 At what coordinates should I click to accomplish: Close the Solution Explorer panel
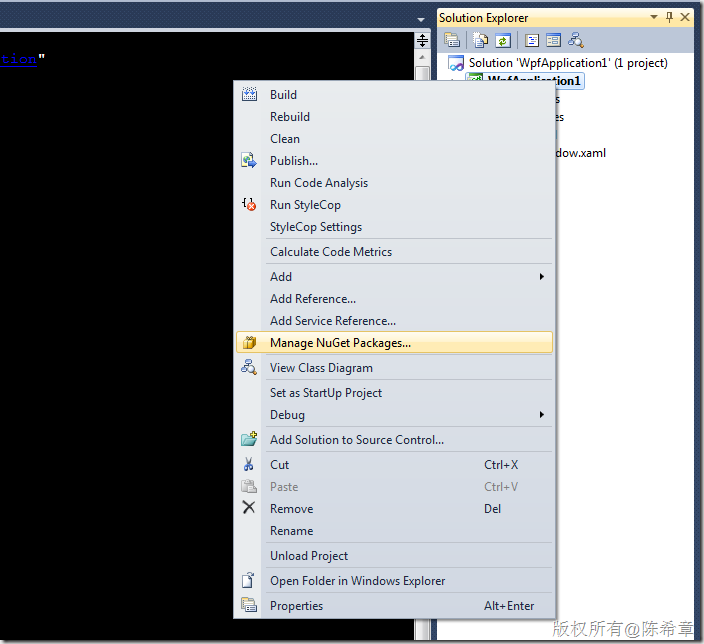click(685, 17)
